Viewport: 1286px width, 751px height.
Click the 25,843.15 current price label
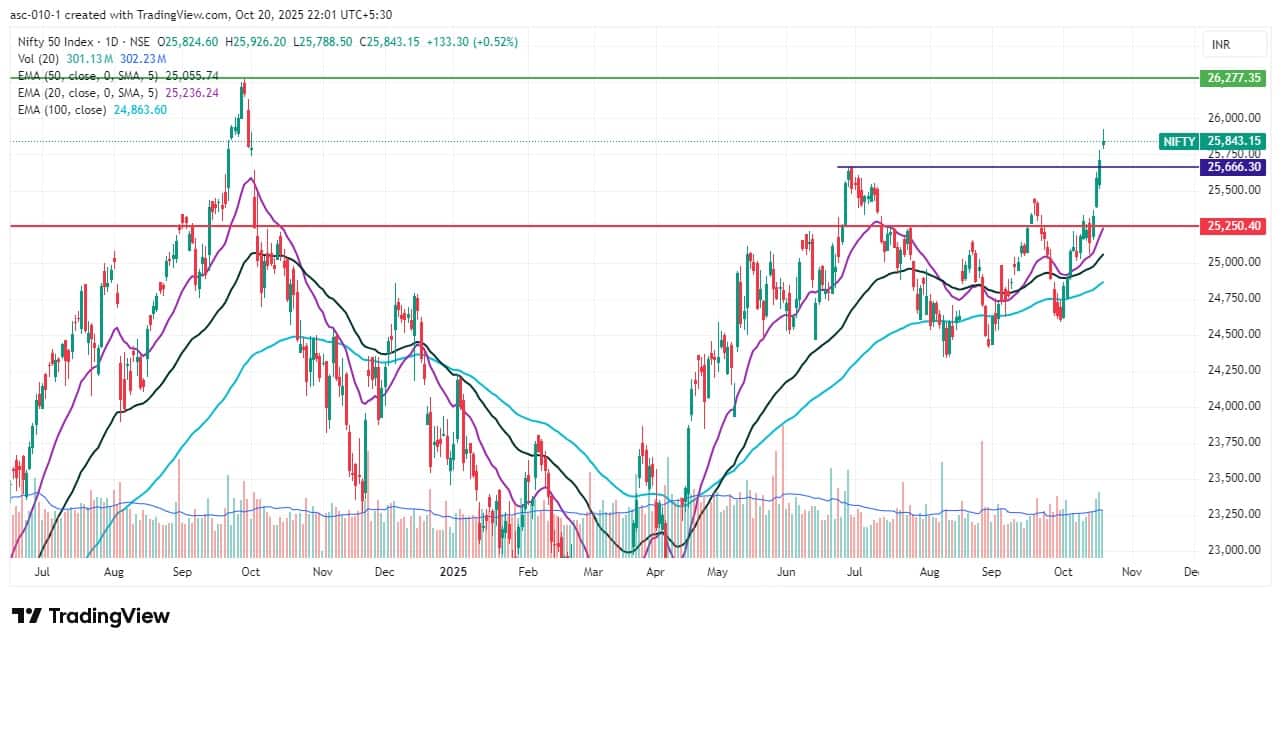tap(1234, 141)
